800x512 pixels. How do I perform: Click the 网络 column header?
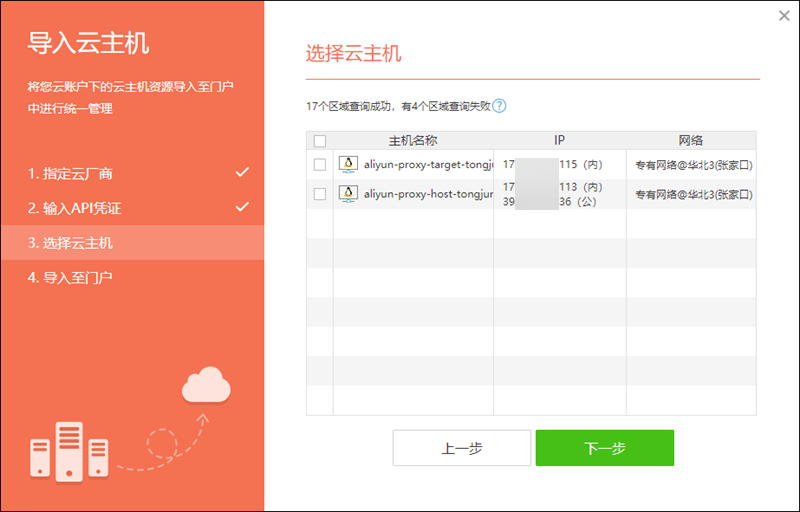click(x=690, y=141)
